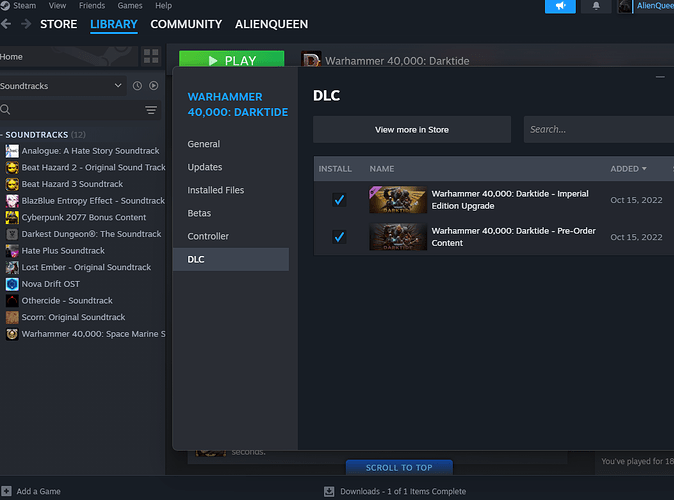The width and height of the screenshot is (674, 500).
Task: Open the Soundtracks category dropdown
Action: coord(63,86)
